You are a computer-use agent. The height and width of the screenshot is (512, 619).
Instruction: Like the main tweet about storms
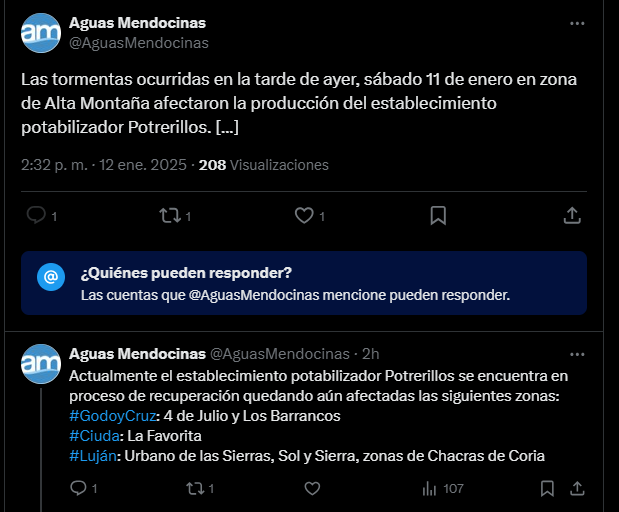pyautogui.click(x=304, y=215)
